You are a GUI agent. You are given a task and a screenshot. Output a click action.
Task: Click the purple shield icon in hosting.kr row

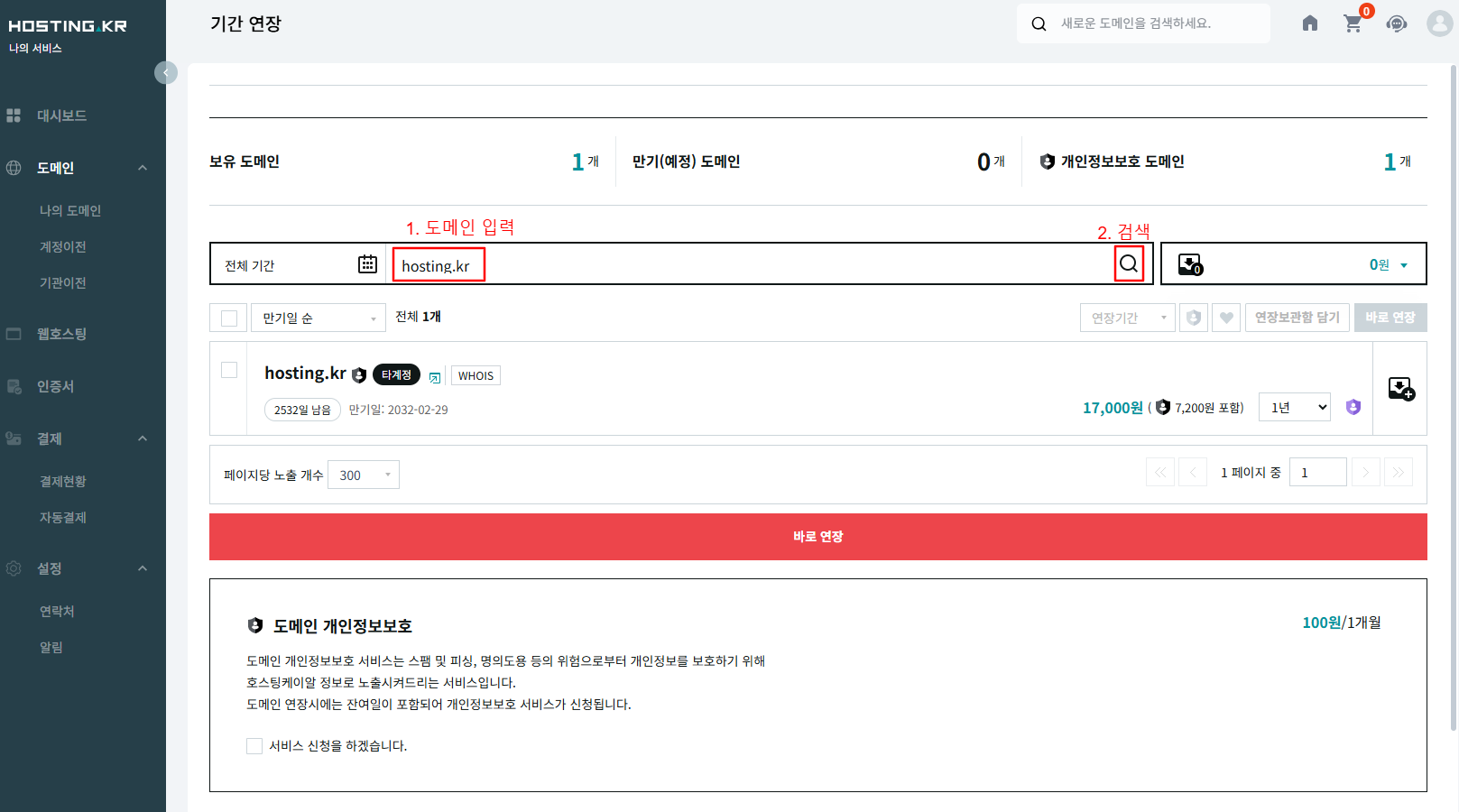point(1353,407)
